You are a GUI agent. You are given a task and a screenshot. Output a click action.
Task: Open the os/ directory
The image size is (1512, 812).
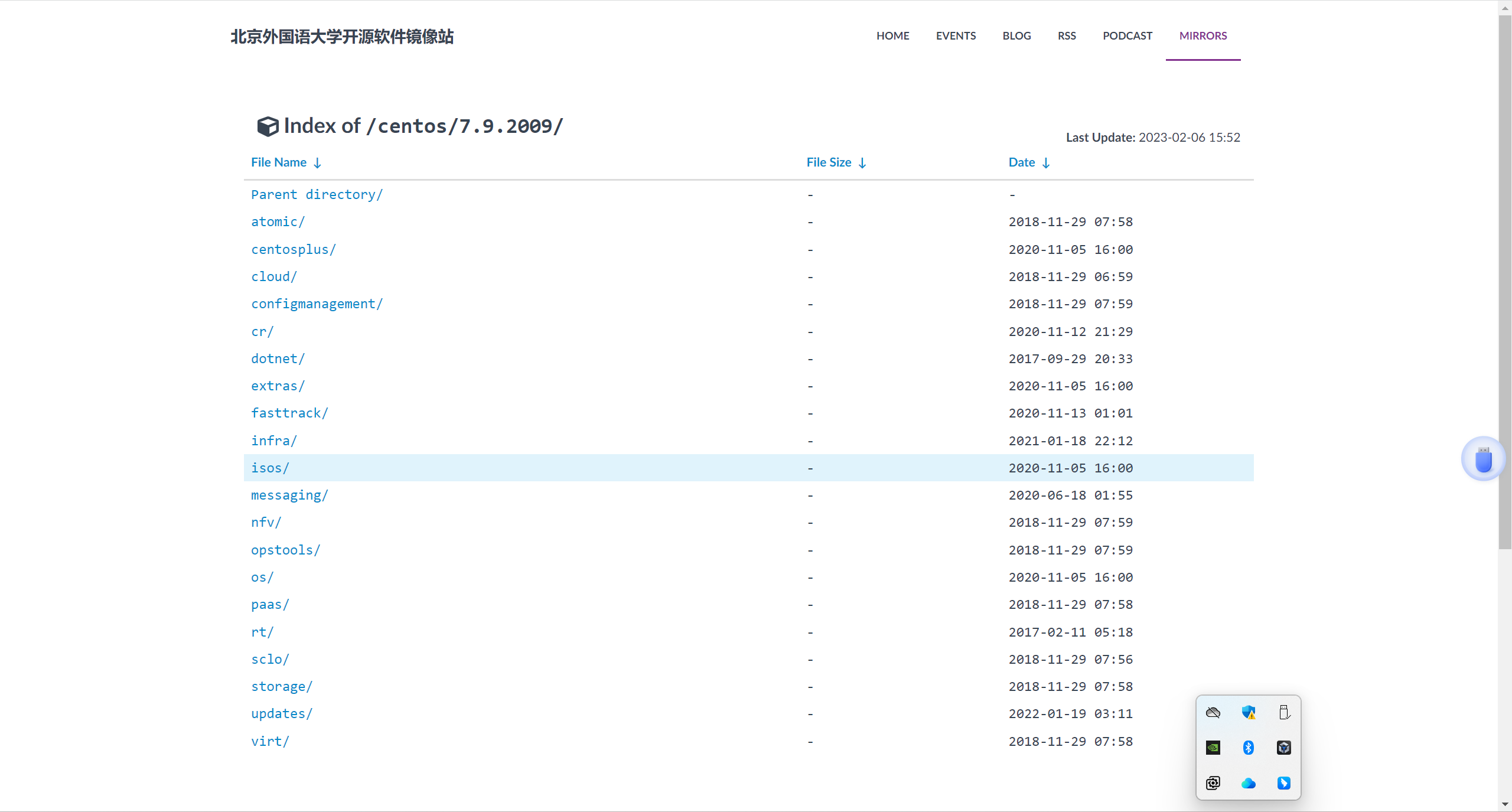pos(262,577)
